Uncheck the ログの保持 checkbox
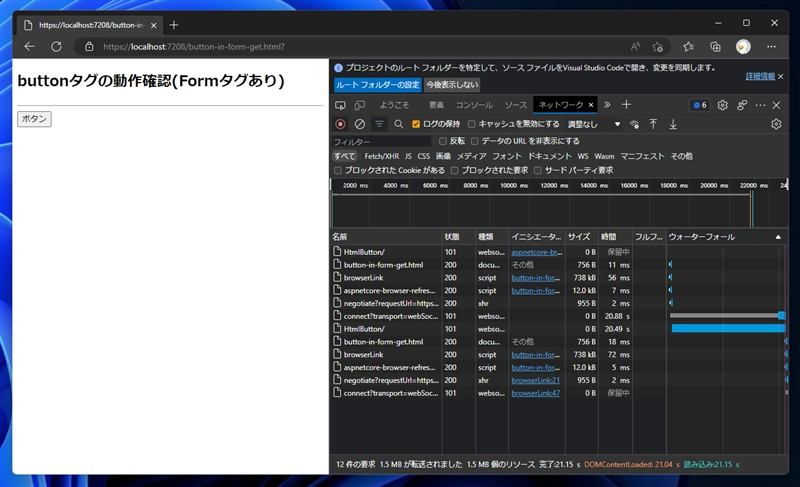 tap(416, 124)
